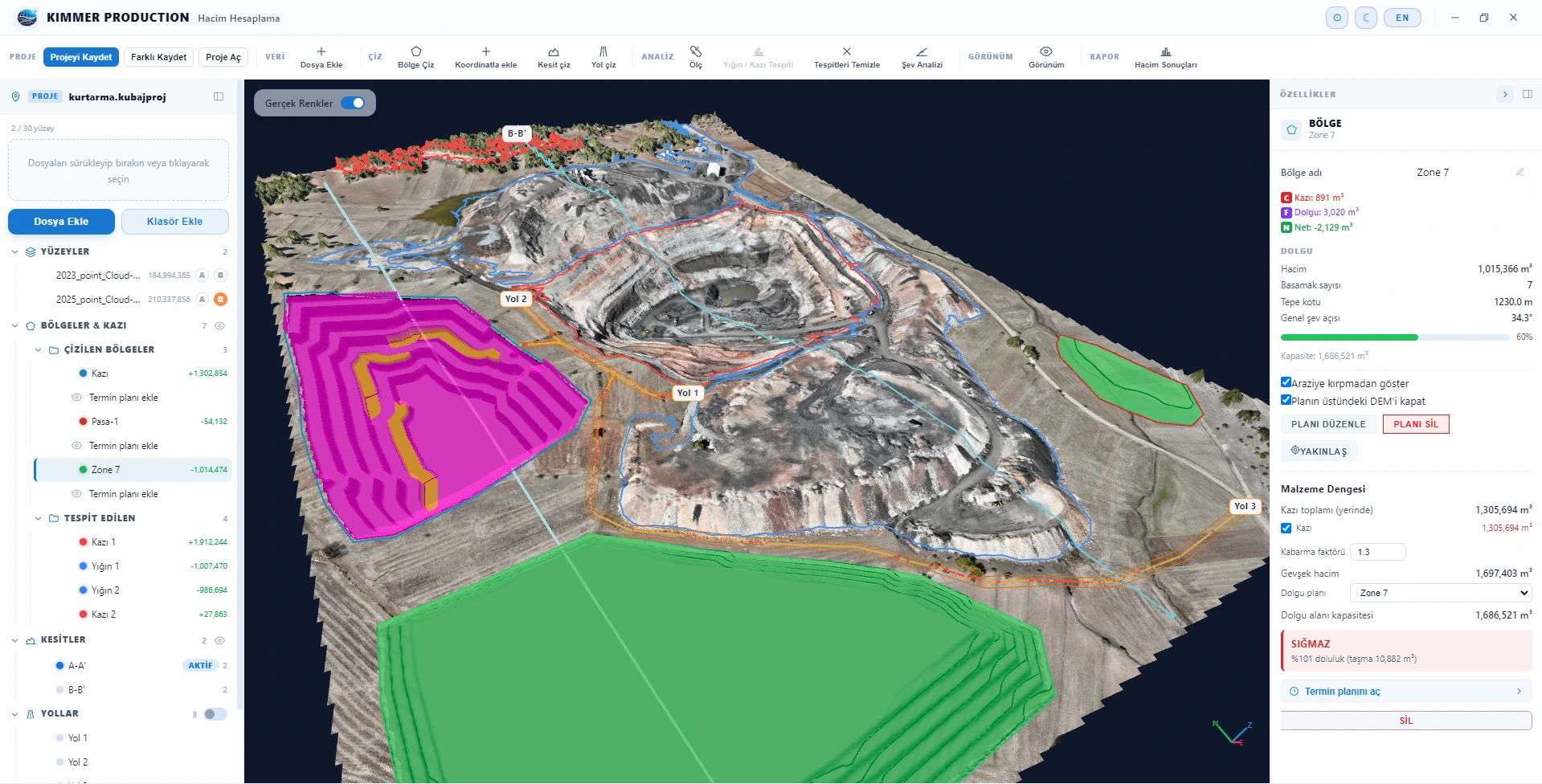Collapse properties panel with arrow icon
The width and height of the screenshot is (1542, 784).
(x=1505, y=94)
